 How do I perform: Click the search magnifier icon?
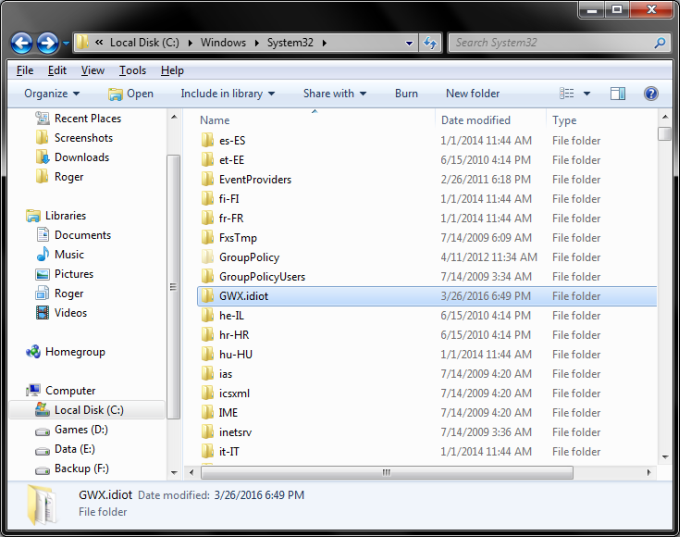point(660,43)
